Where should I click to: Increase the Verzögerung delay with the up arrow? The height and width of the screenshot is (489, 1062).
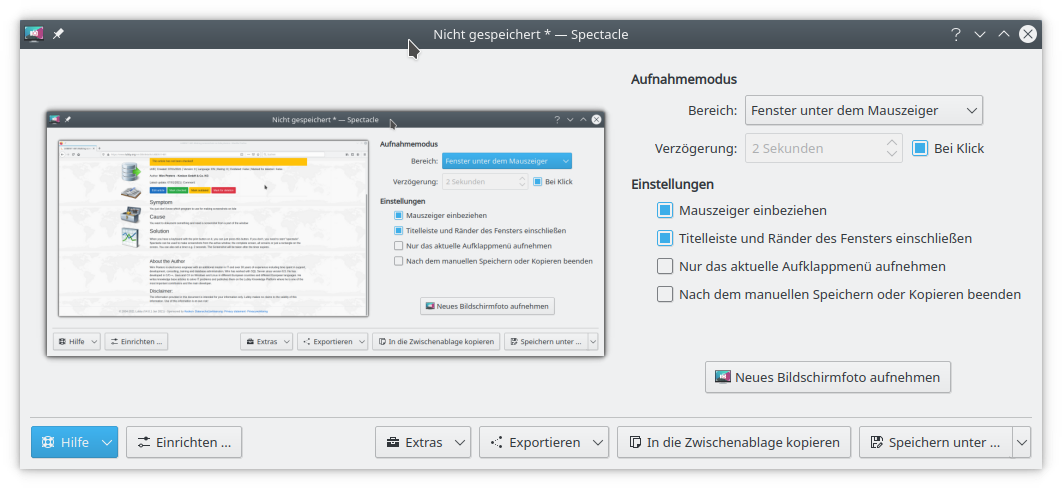[892, 142]
